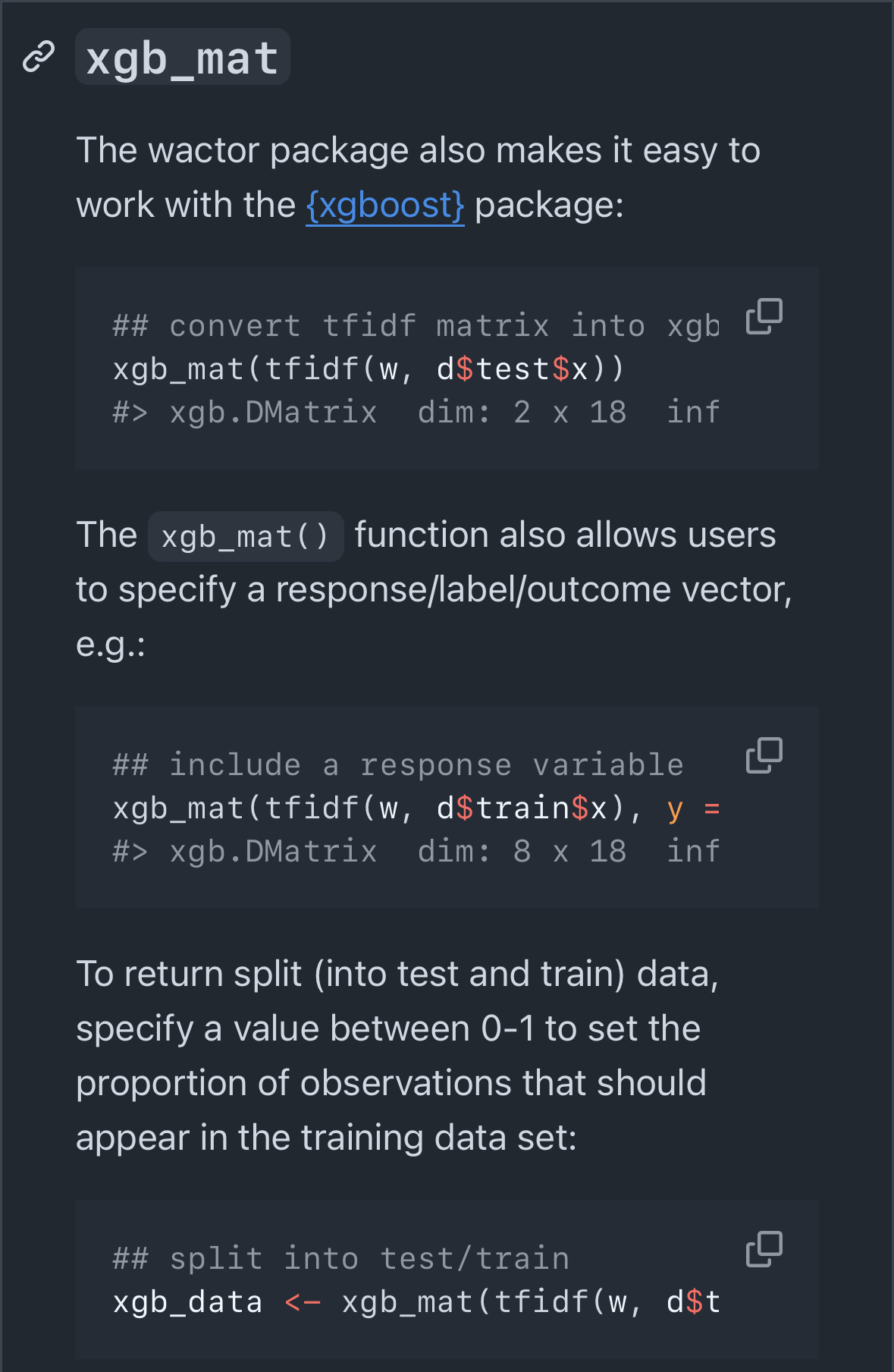This screenshot has height=1372, width=894.
Task: Click the xgb_mat section heading
Action: [182, 58]
